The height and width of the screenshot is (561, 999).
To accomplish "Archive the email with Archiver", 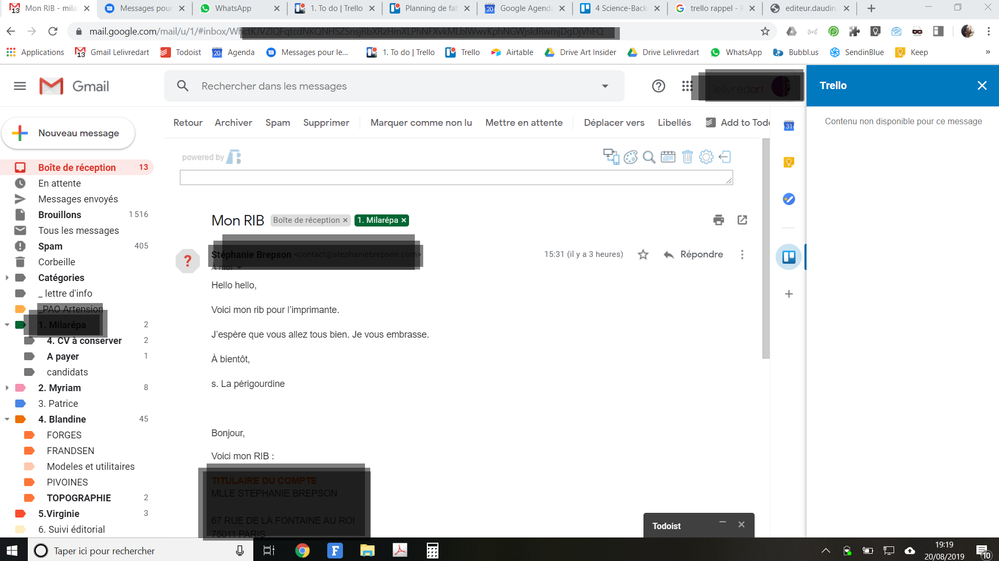I will pos(233,123).
